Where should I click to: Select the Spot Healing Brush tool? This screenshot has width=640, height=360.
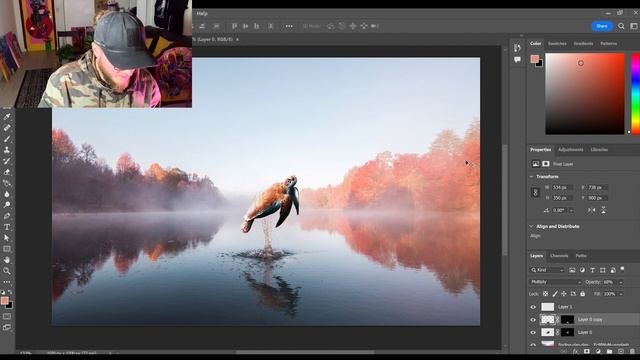[x=7, y=128]
